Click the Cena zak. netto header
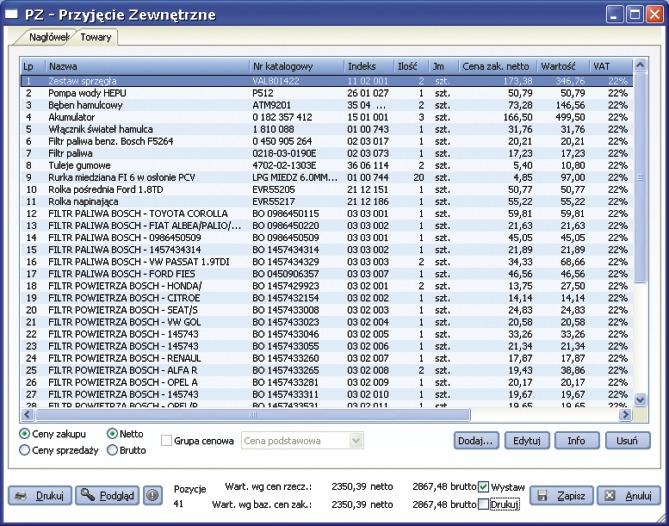This screenshot has width=669, height=526. pyautogui.click(x=497, y=67)
